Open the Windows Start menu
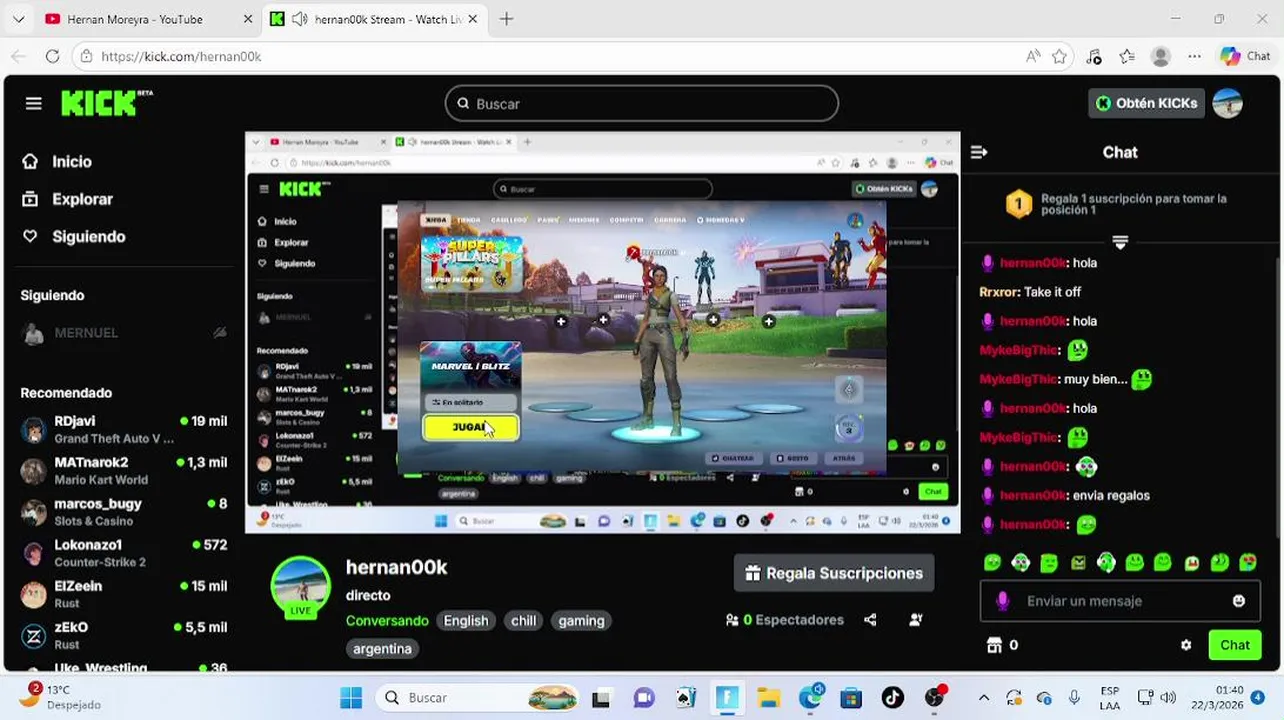Viewport: 1284px width, 720px height. coord(350,698)
